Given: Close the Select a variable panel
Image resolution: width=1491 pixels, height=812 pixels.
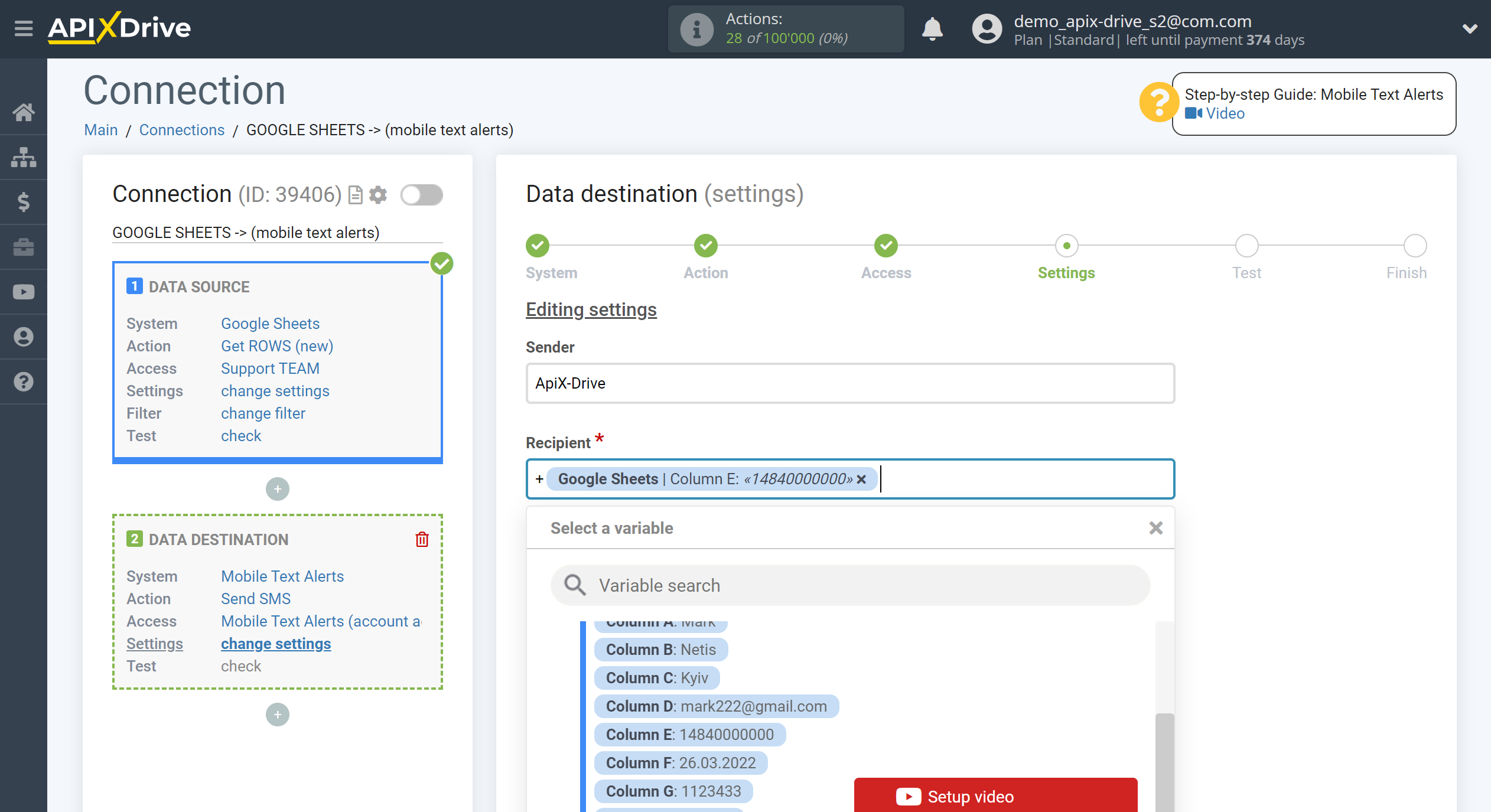Looking at the screenshot, I should click(1156, 528).
